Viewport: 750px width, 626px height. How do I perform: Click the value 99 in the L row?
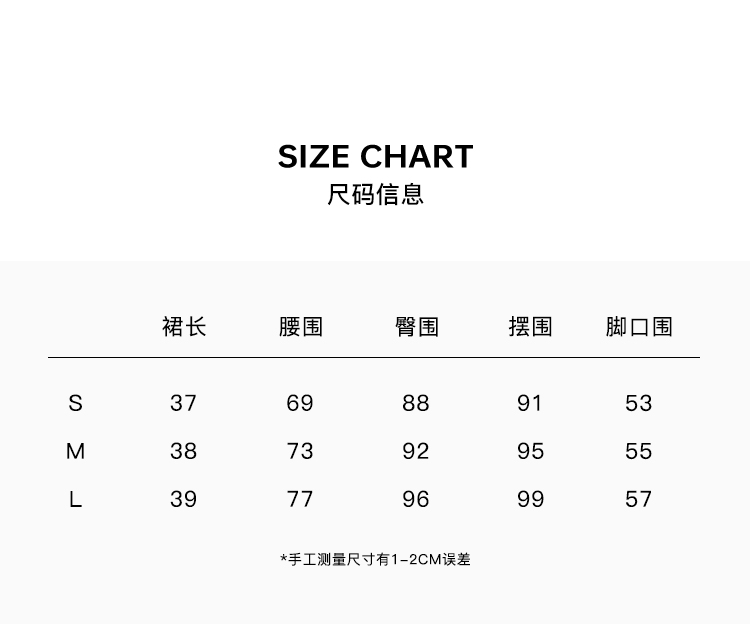530,499
